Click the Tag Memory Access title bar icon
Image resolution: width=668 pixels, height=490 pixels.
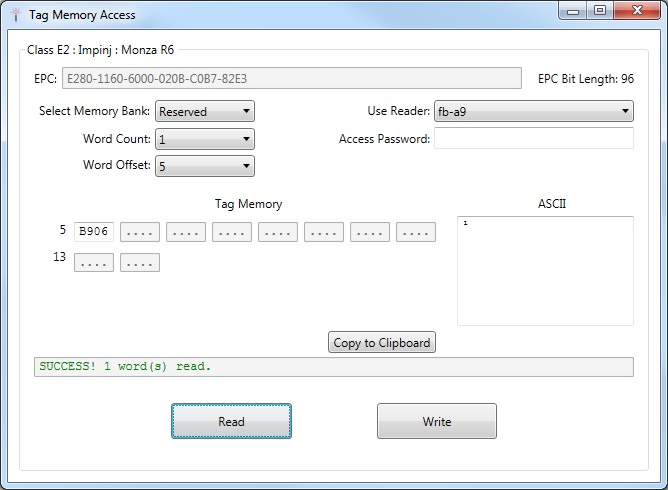point(14,15)
